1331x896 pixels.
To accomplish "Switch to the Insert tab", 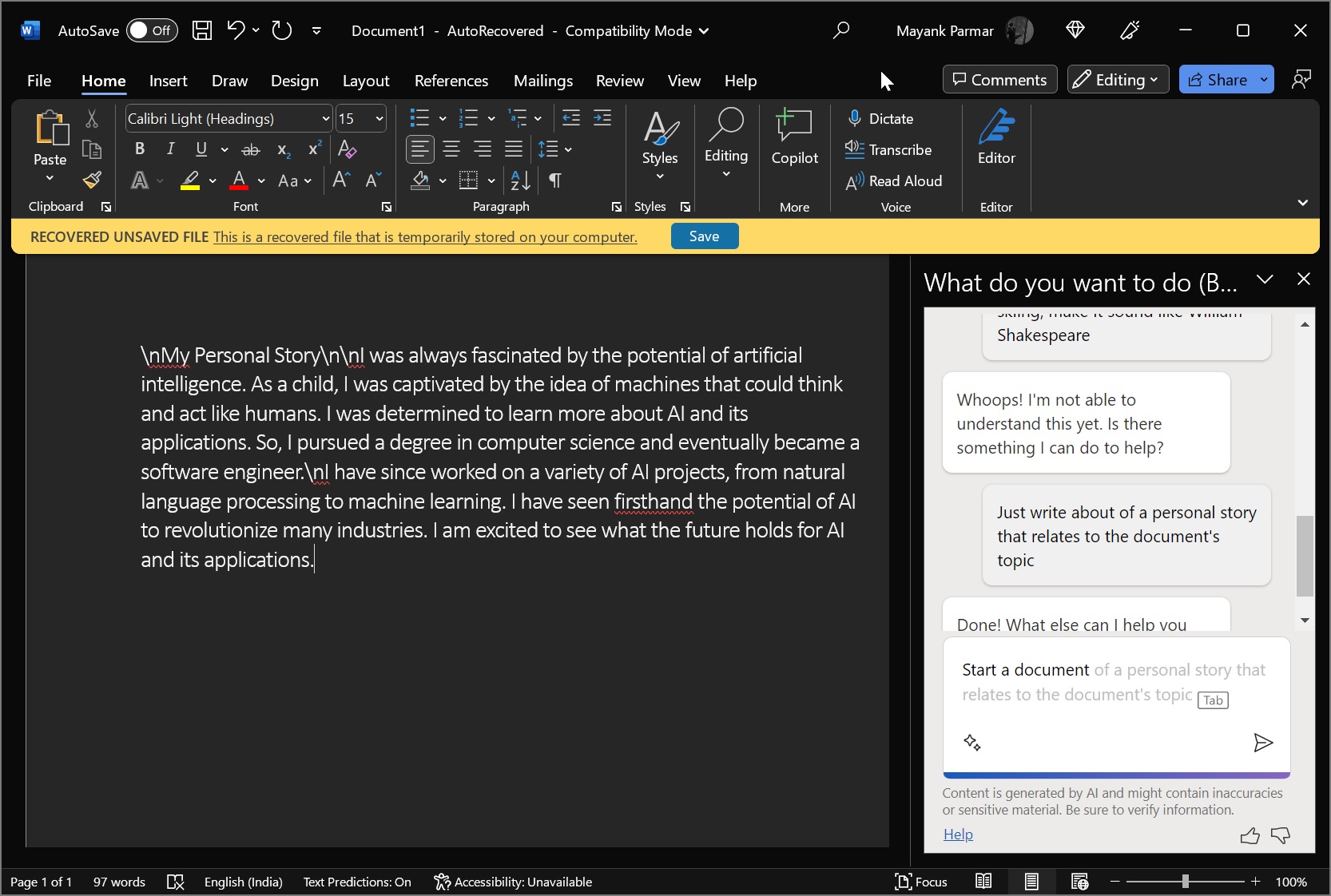I will pos(168,80).
